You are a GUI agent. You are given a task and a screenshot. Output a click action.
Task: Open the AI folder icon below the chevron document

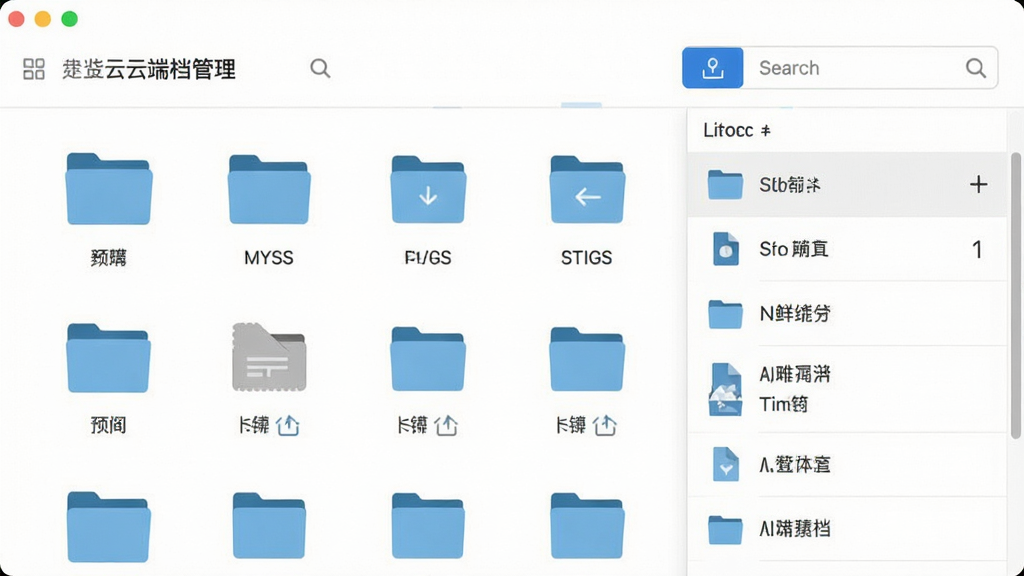pyautogui.click(x=725, y=530)
